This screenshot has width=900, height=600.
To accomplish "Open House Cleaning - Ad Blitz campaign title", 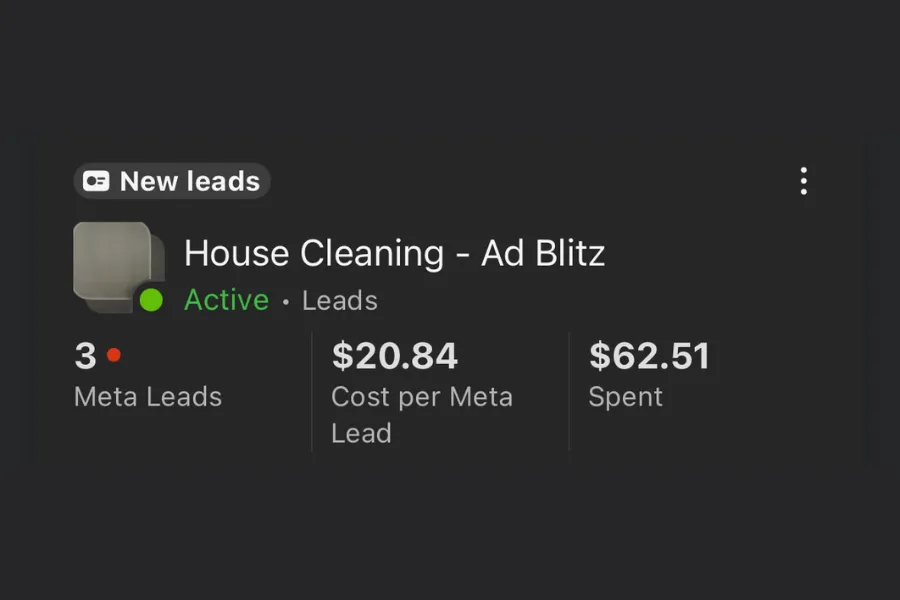I will click(x=394, y=253).
